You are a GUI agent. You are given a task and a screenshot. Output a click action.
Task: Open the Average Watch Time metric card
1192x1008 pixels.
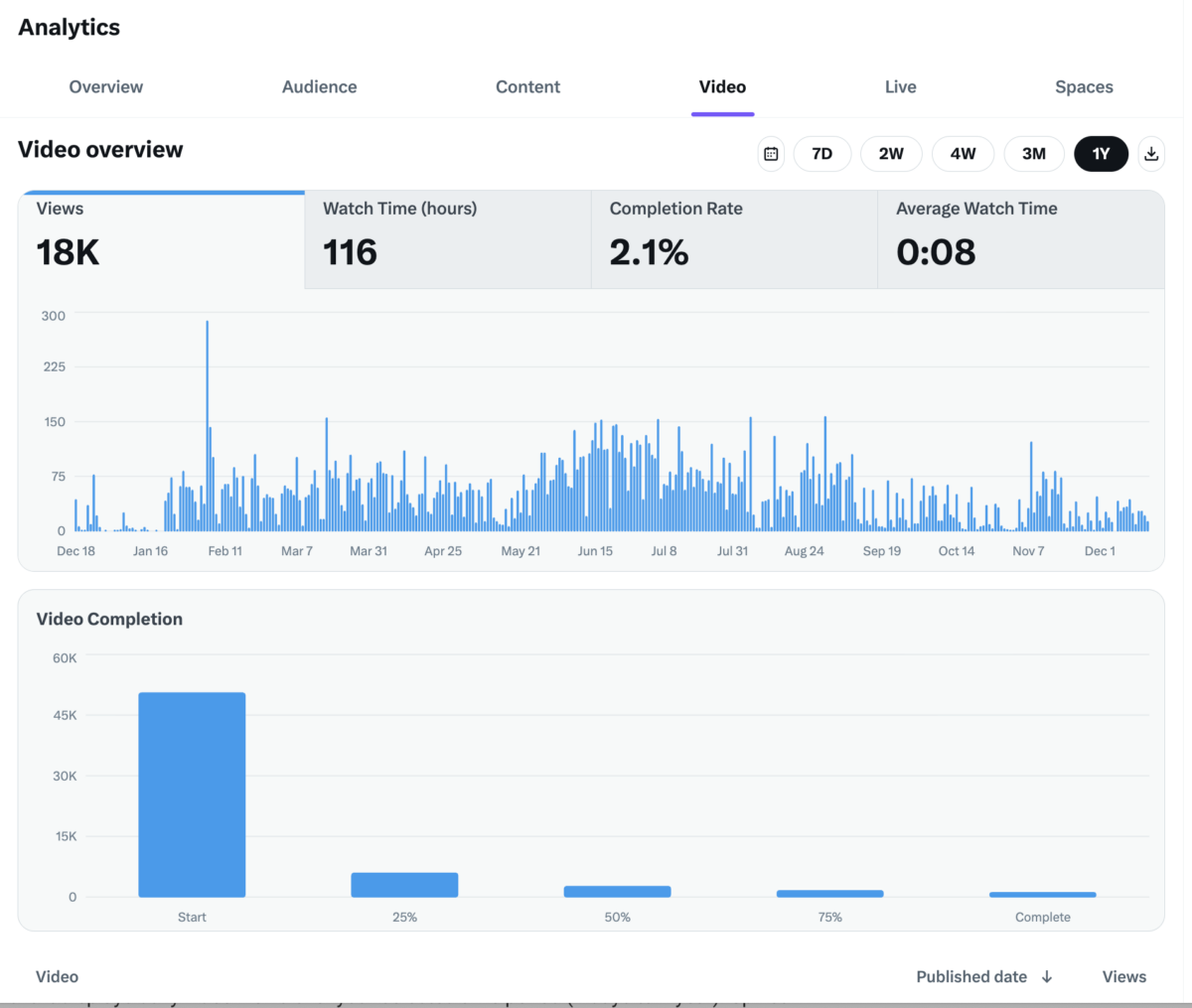[1020, 238]
